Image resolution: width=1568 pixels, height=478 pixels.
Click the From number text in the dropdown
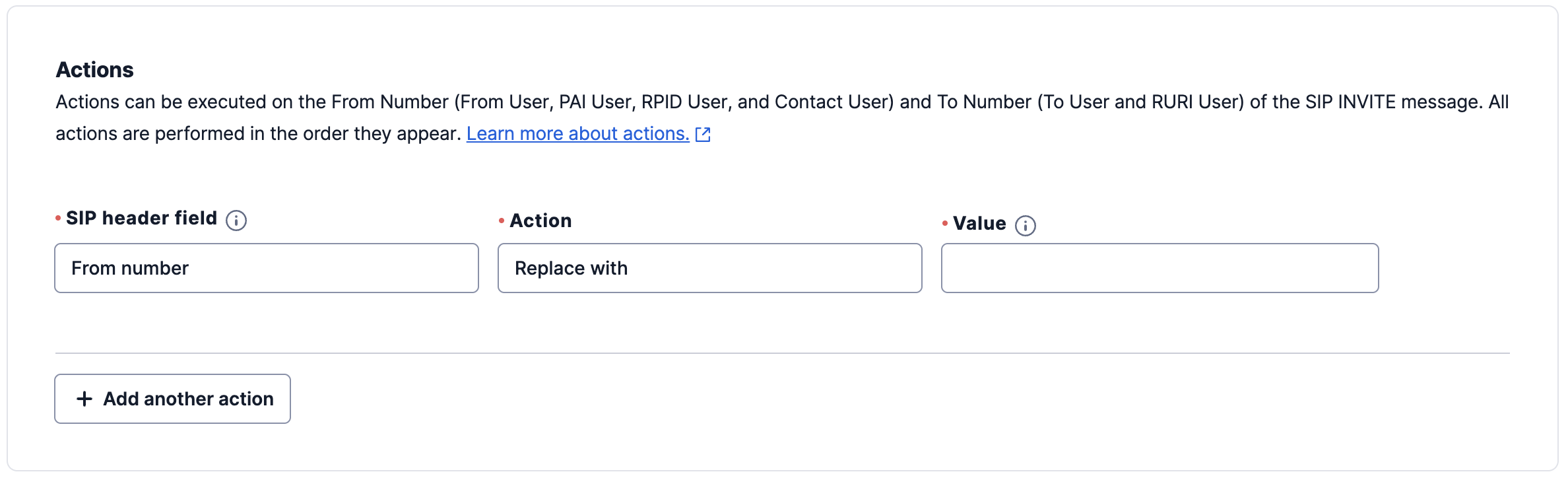[x=130, y=269]
